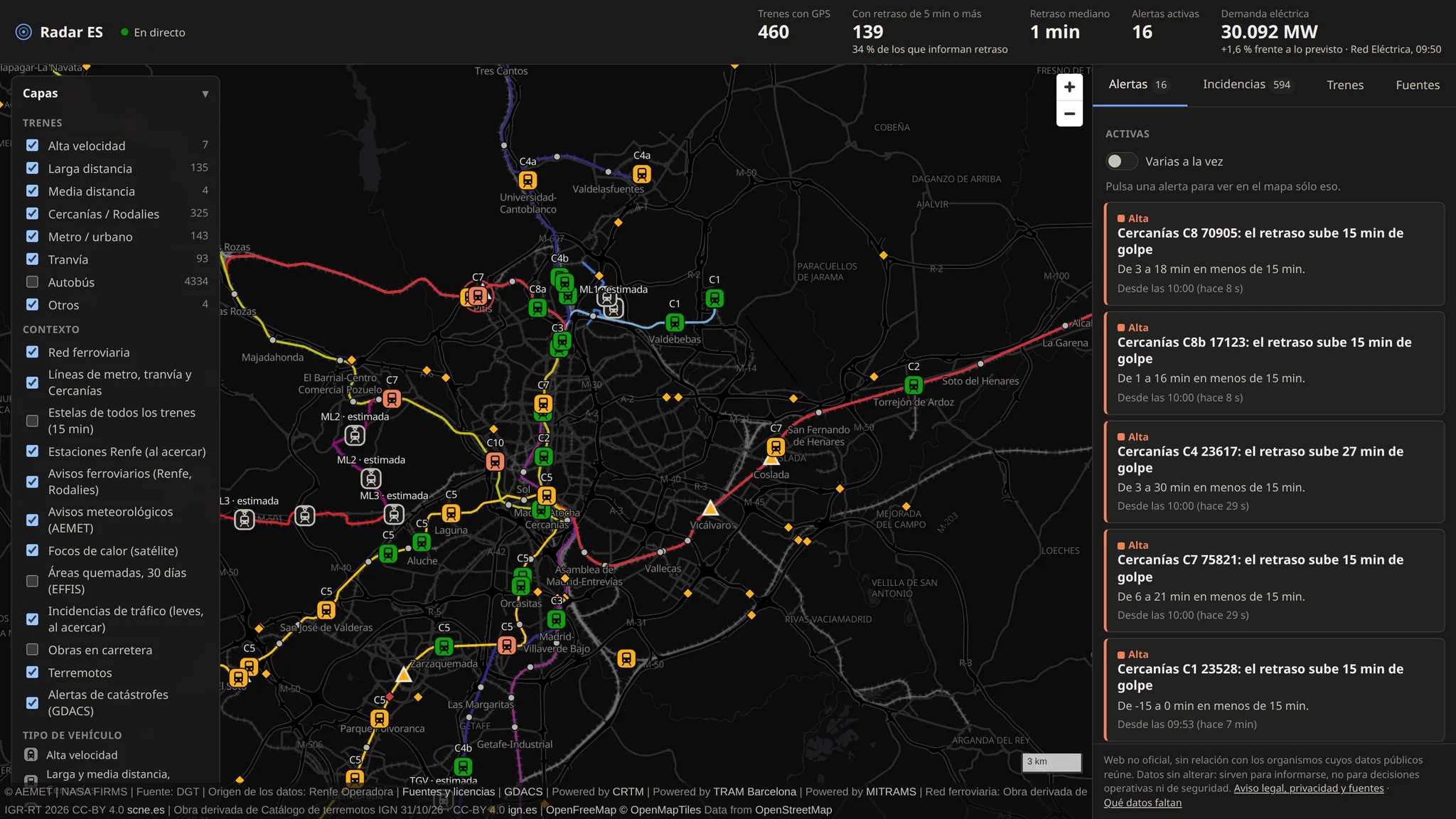Click the Radar ES logo icon
The width and height of the screenshot is (1456, 819).
click(x=23, y=32)
